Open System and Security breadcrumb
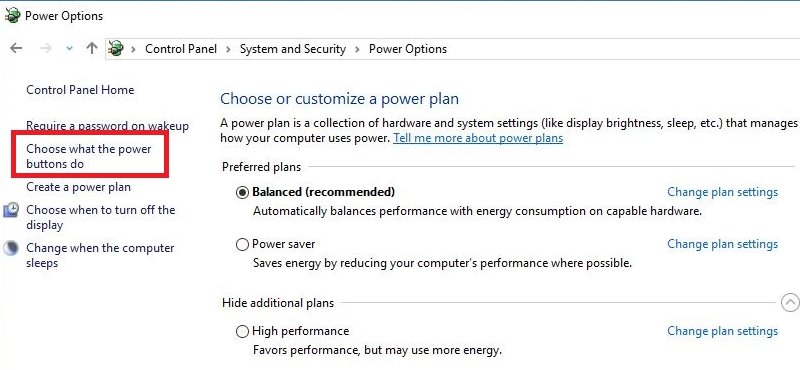This screenshot has height=370, width=800. tap(293, 49)
